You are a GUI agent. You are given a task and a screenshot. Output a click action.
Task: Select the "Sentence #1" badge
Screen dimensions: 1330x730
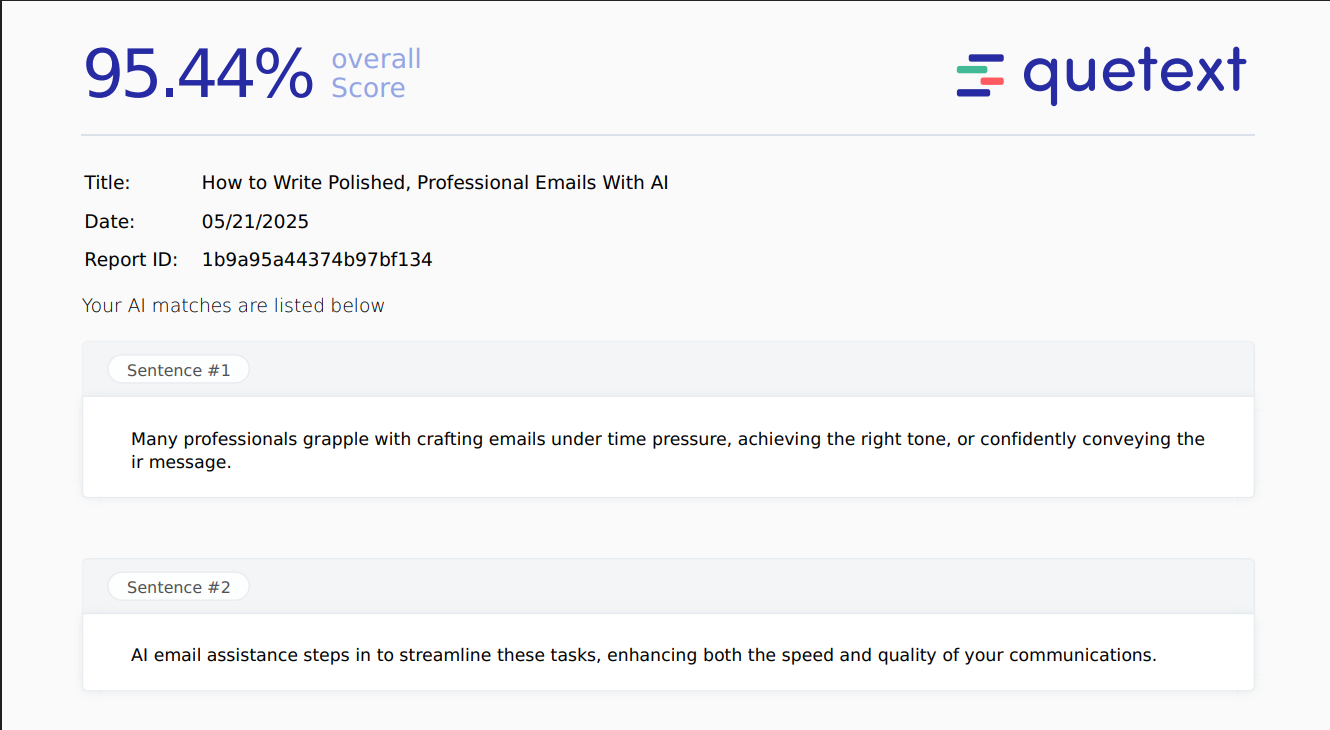(178, 370)
